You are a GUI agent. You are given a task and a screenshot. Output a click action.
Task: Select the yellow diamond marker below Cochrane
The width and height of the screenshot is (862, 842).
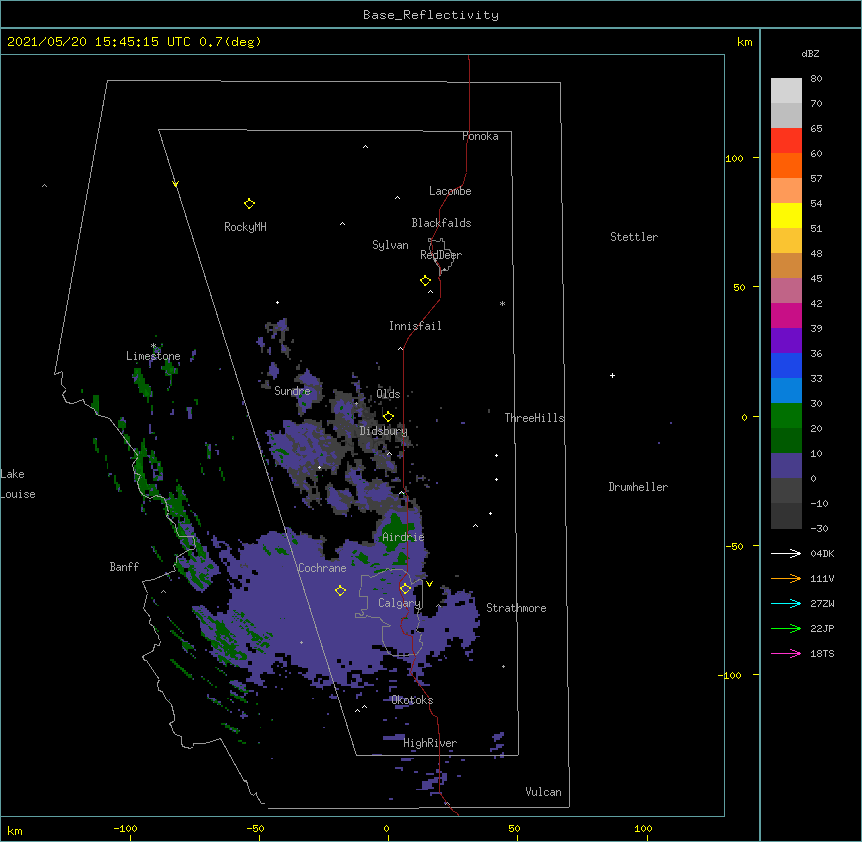340,591
